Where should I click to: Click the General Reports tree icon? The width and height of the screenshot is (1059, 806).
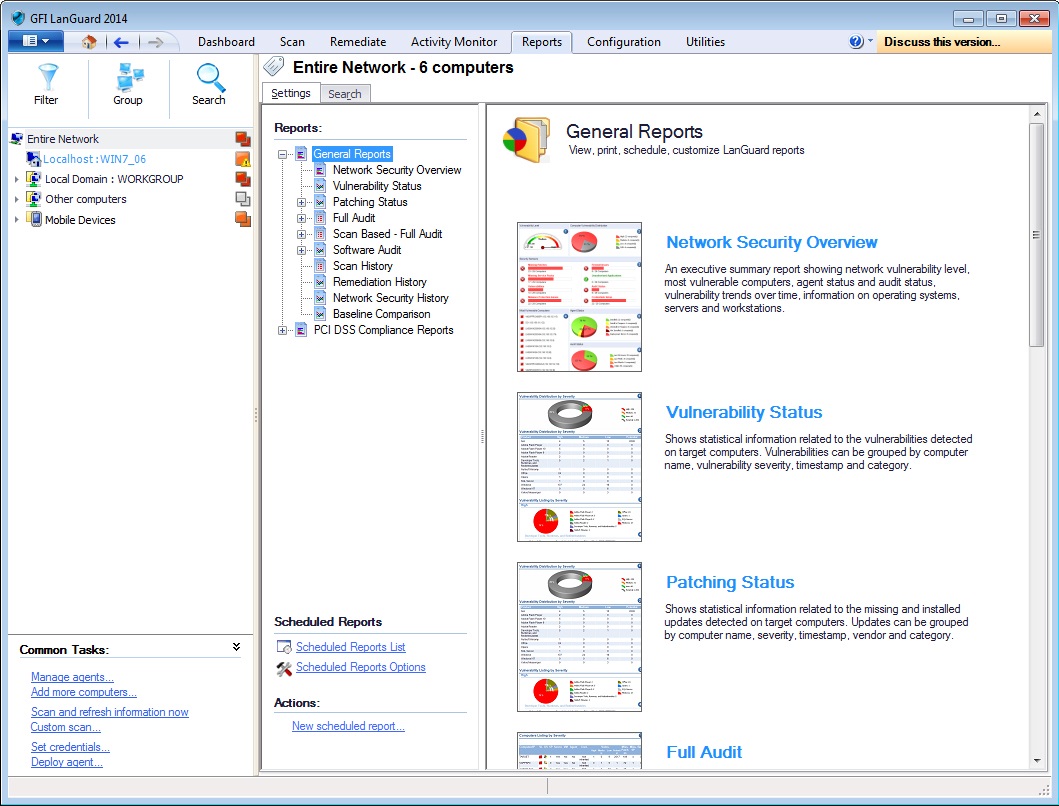pyautogui.click(x=301, y=154)
